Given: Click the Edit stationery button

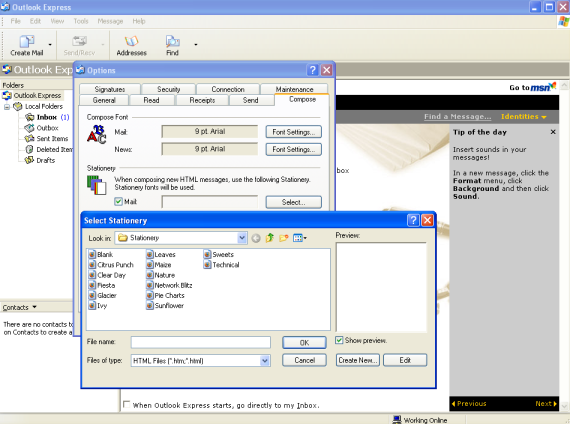Looking at the screenshot, I should pyautogui.click(x=405, y=360).
